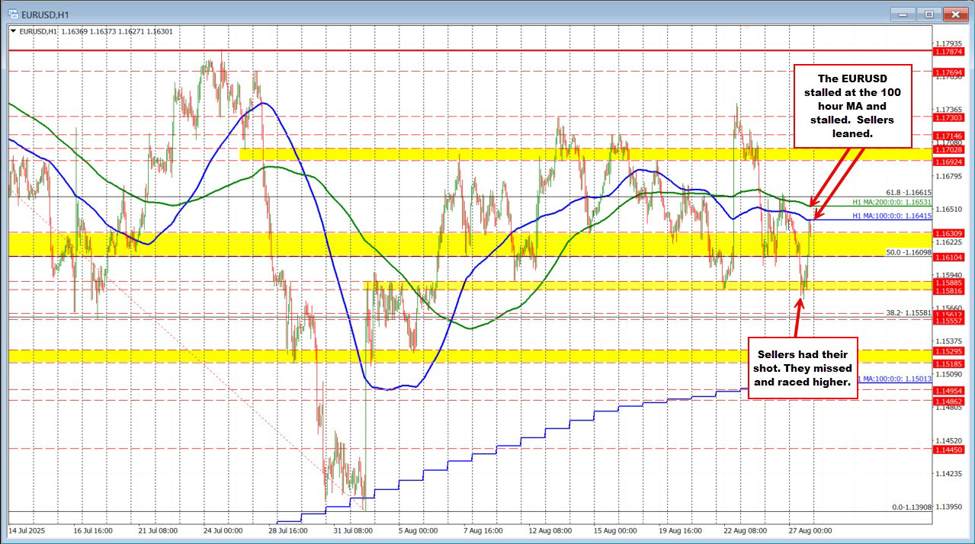
Task: Click price axis value 1.14520
Action: point(949,440)
